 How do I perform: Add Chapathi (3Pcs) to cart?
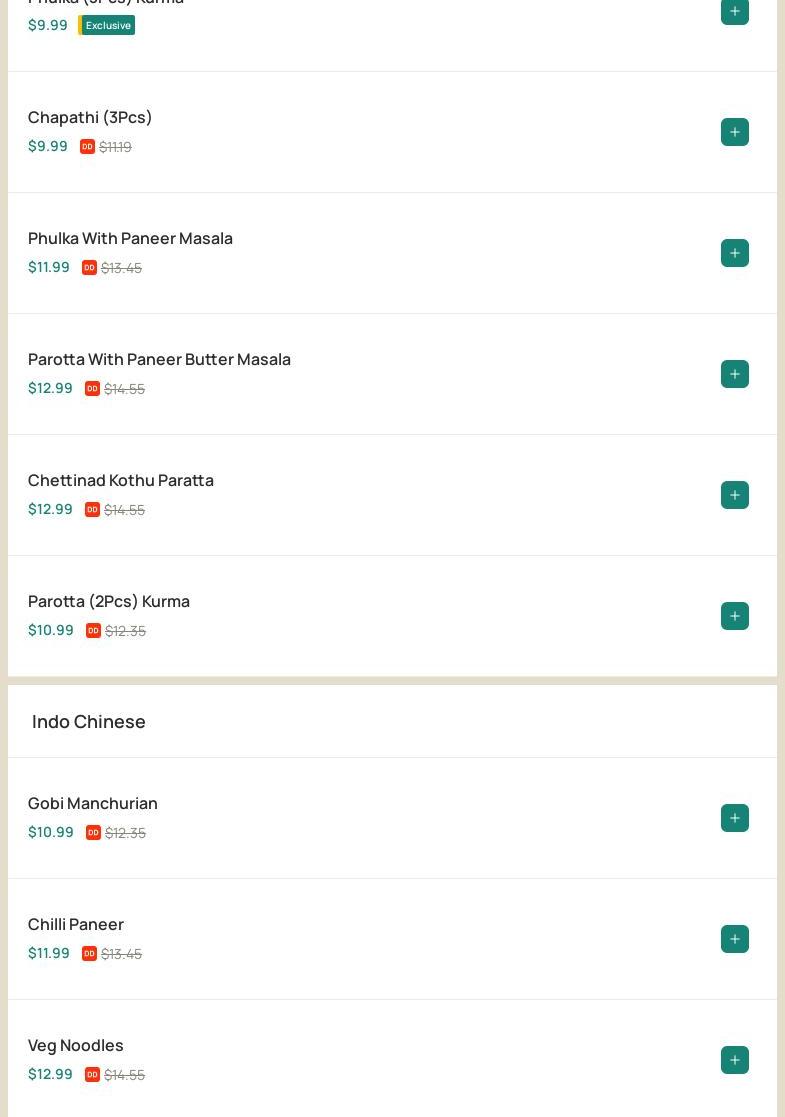pyautogui.click(x=734, y=132)
